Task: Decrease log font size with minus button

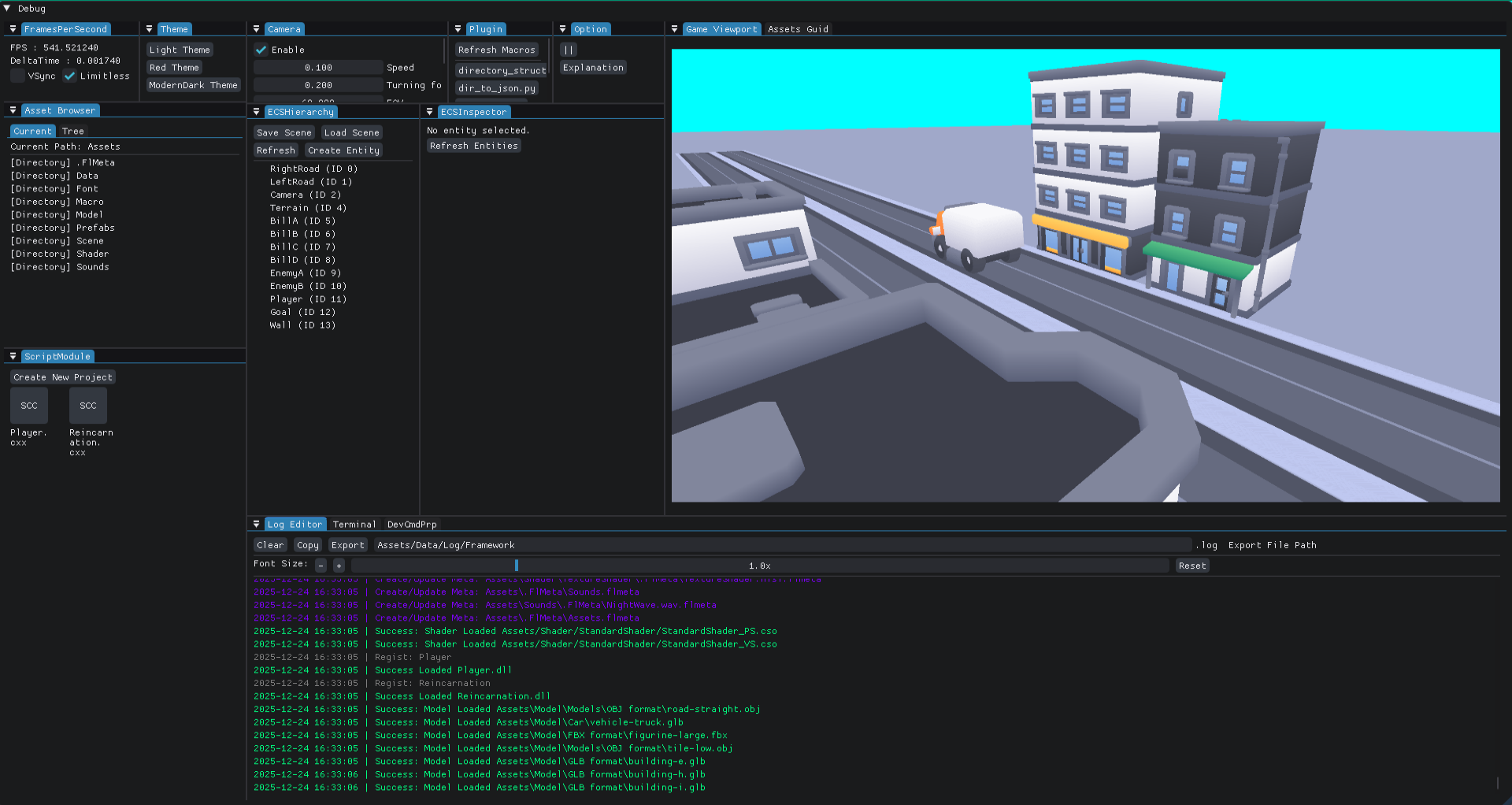Action: coord(321,566)
